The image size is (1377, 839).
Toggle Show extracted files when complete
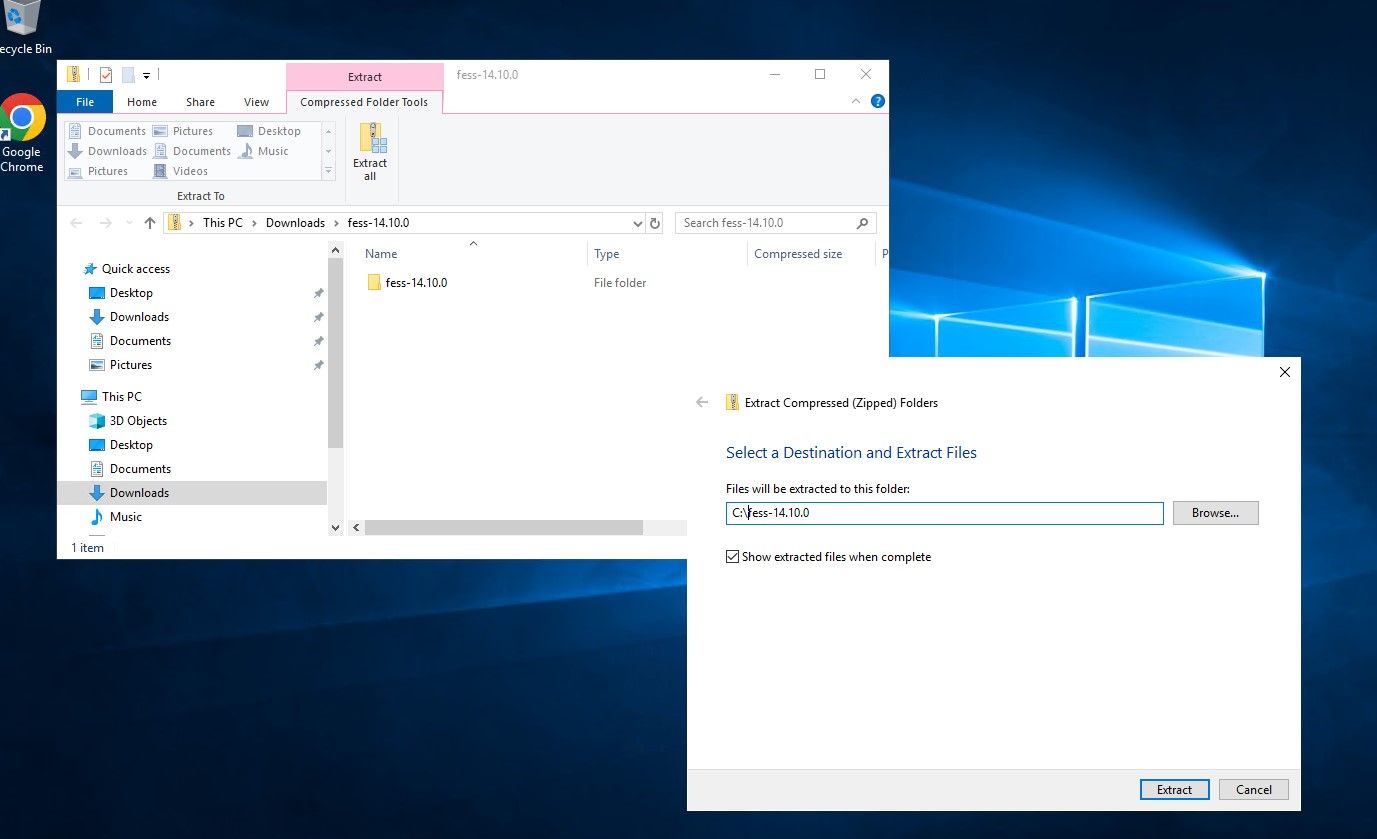pyautogui.click(x=733, y=557)
